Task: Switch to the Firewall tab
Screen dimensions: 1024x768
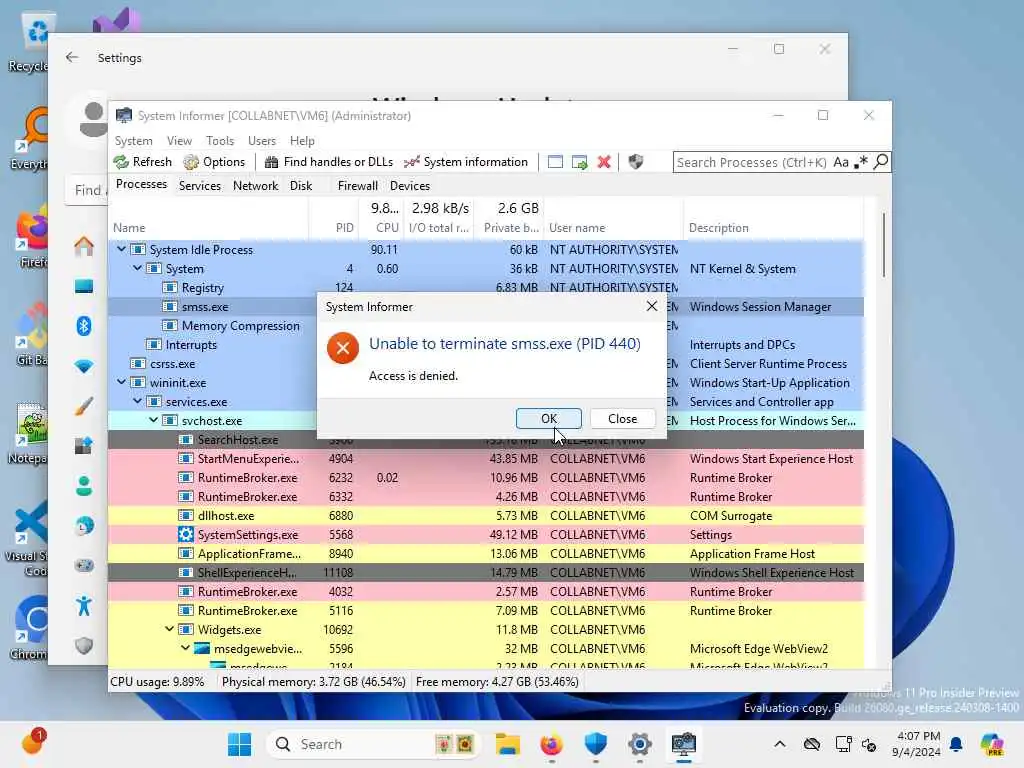Action: 357,186
